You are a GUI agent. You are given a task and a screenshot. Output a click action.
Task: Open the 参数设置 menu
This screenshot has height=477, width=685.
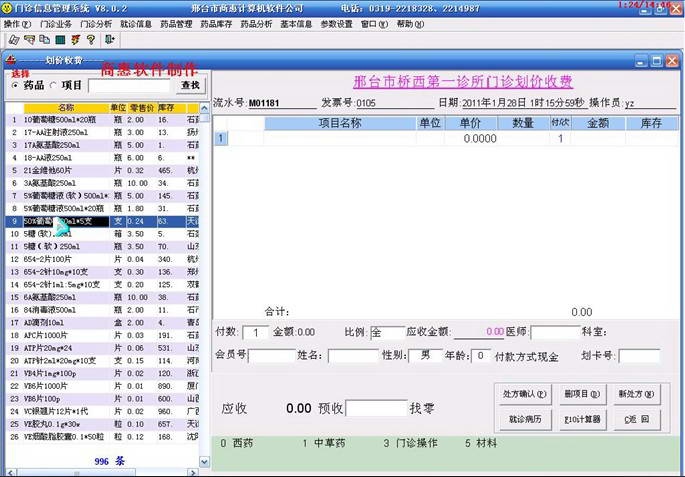tap(336, 24)
